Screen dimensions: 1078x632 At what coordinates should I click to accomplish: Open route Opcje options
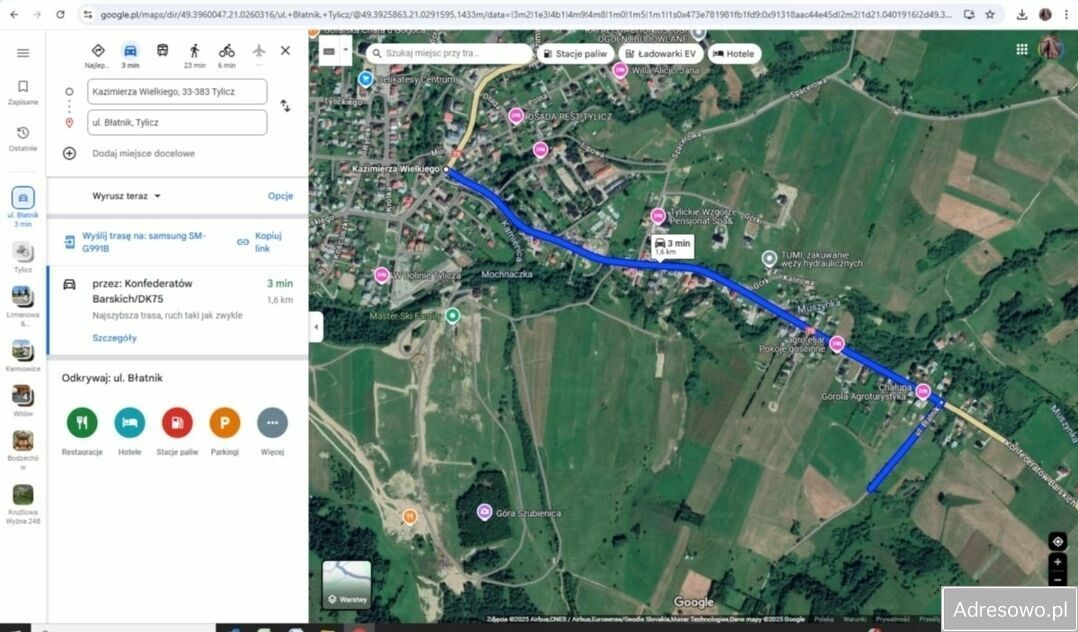[x=280, y=196]
